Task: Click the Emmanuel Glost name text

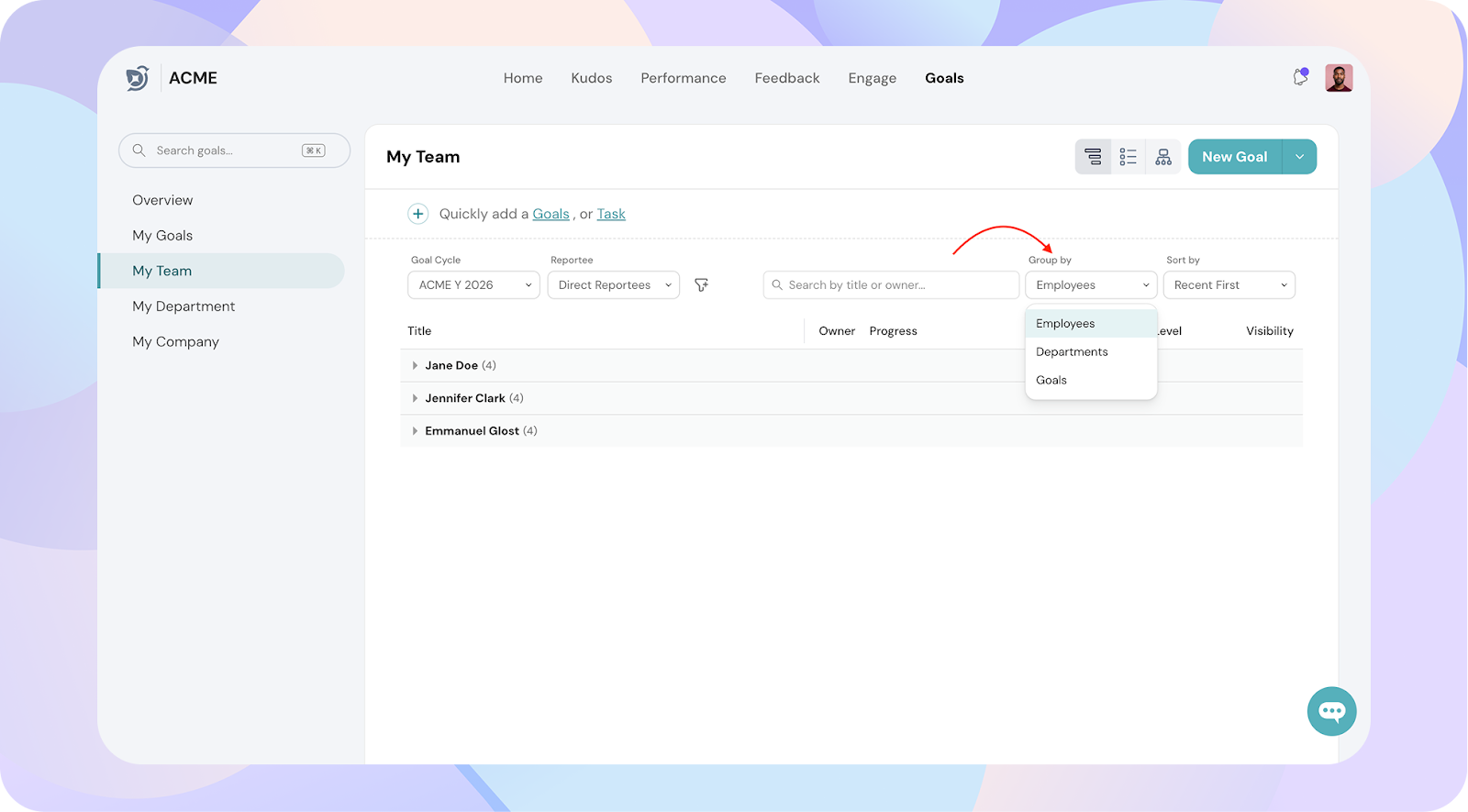Action: (x=473, y=431)
